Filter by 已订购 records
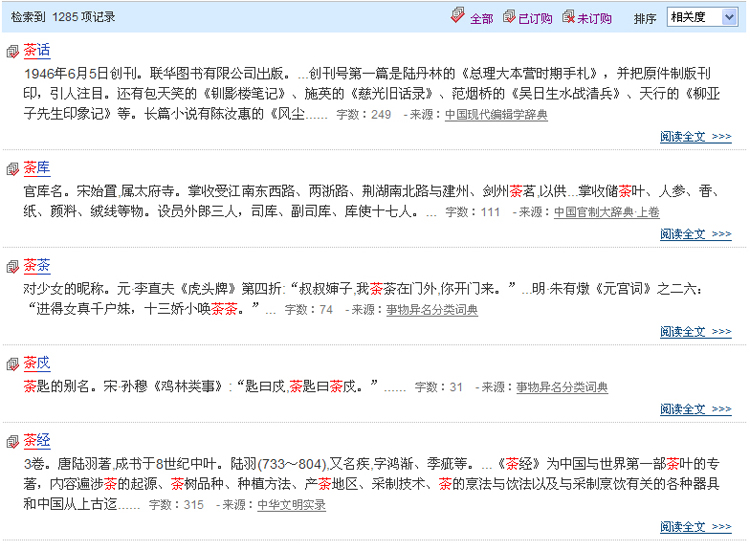 [535, 18]
